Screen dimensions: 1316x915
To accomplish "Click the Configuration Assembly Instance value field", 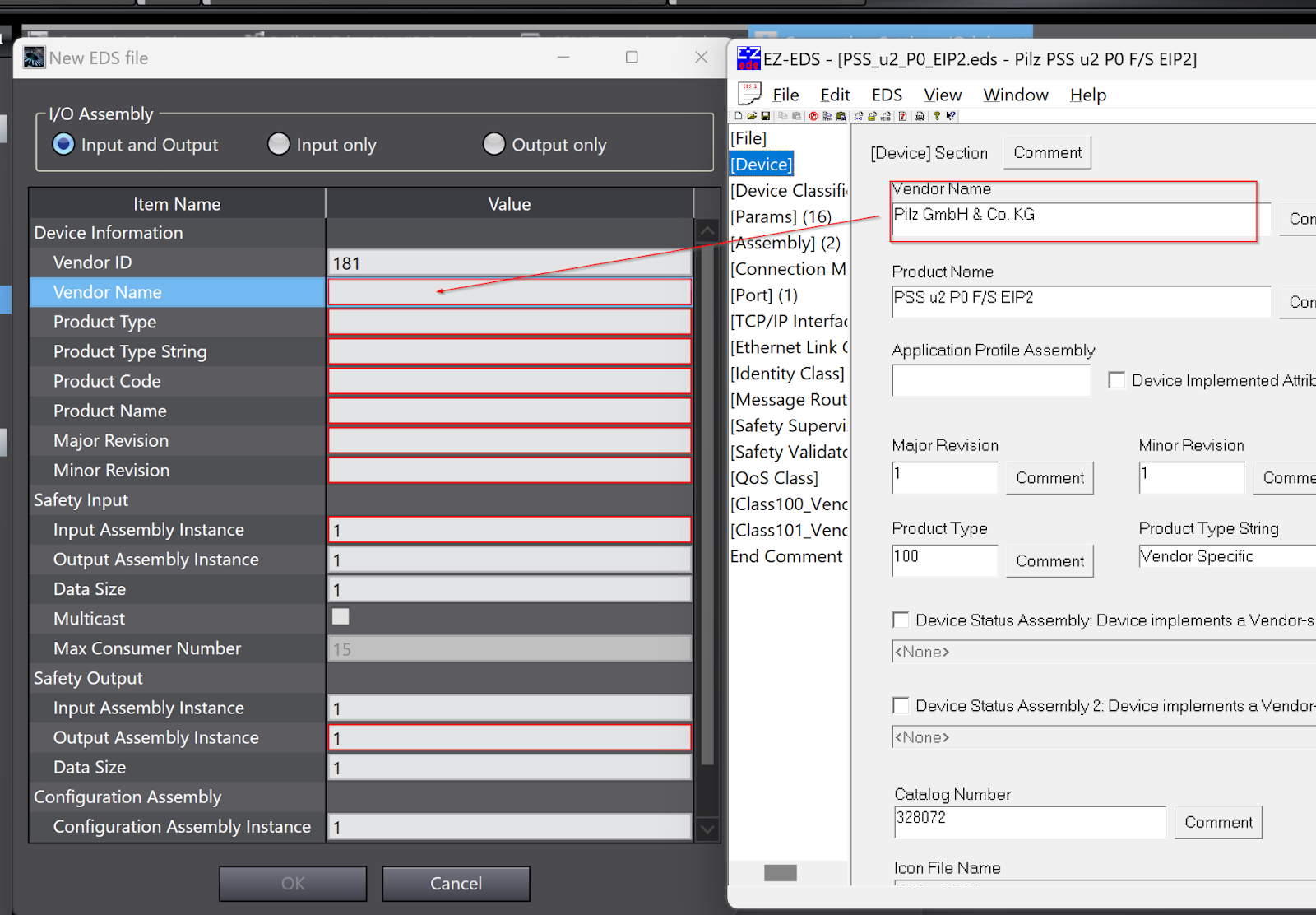I will click(510, 827).
